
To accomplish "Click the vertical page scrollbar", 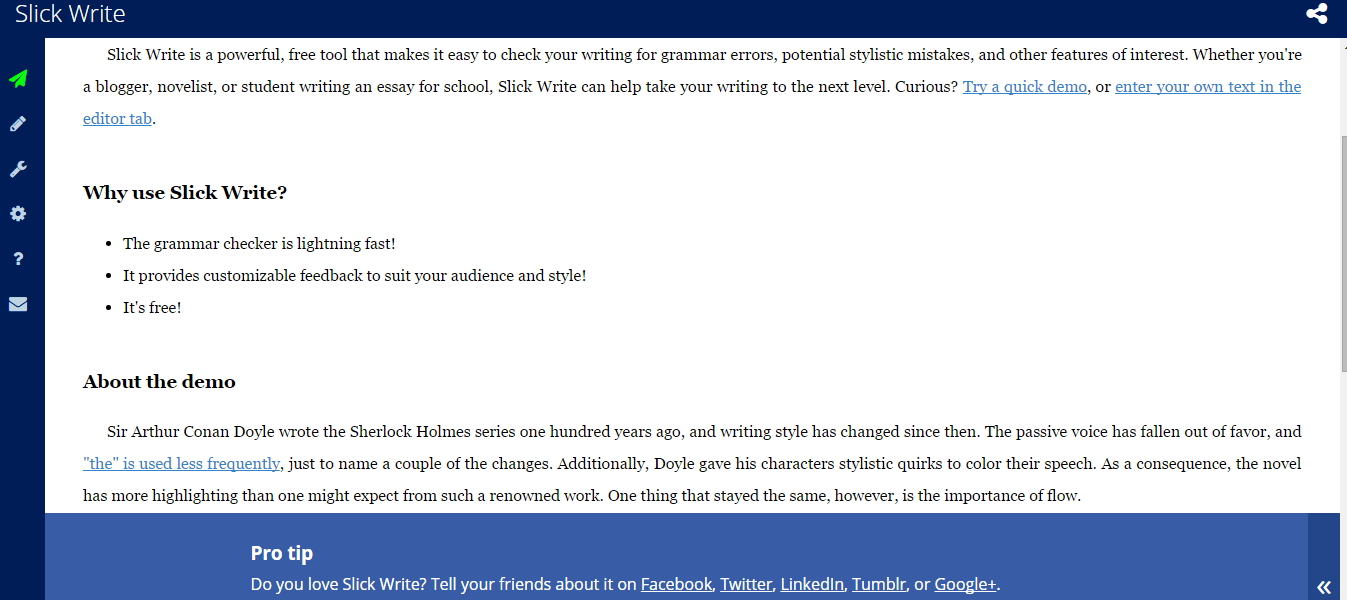I will coord(1343,252).
